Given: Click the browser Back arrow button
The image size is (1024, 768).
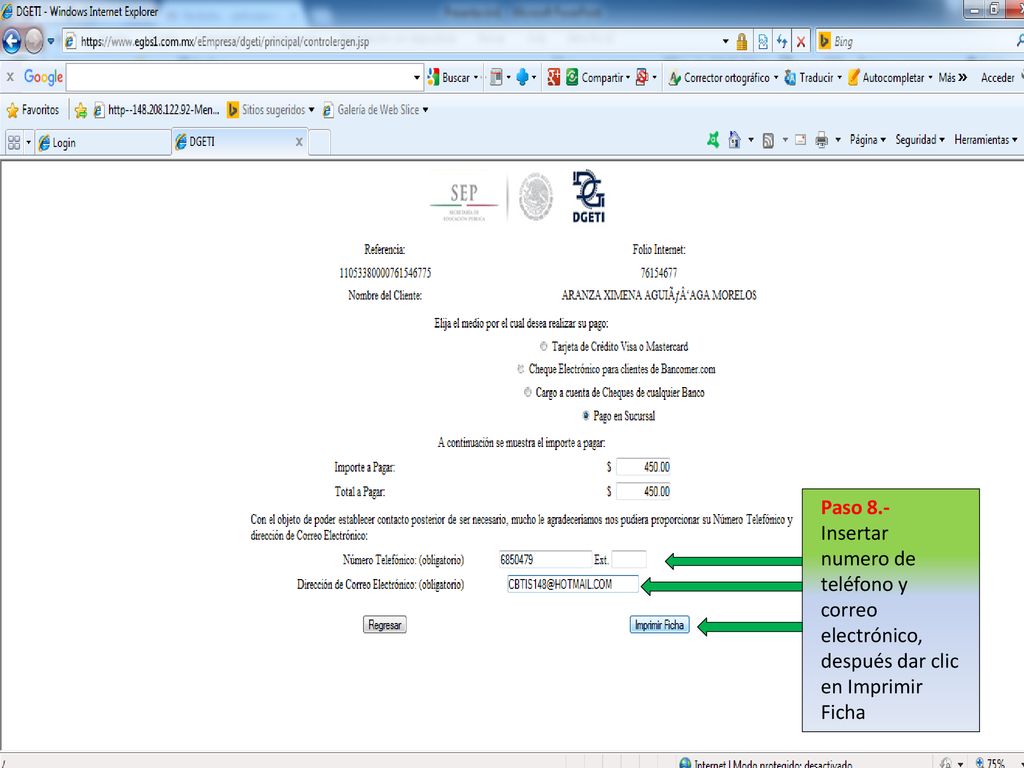Looking at the screenshot, I should point(12,41).
